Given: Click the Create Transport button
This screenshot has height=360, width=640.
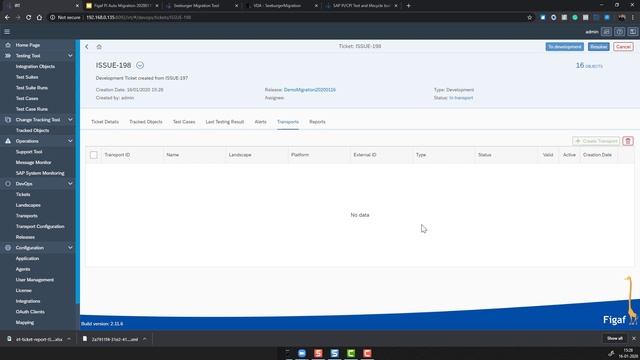Looking at the screenshot, I should pyautogui.click(x=596, y=141).
